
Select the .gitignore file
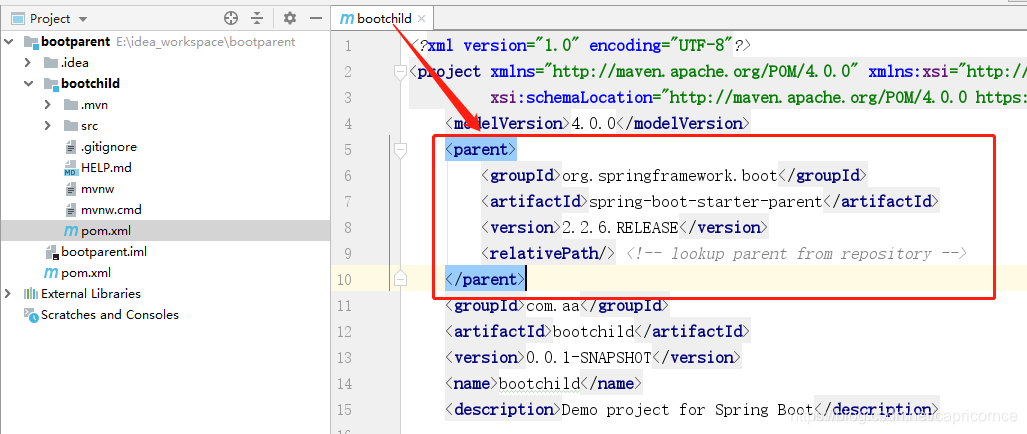click(109, 147)
